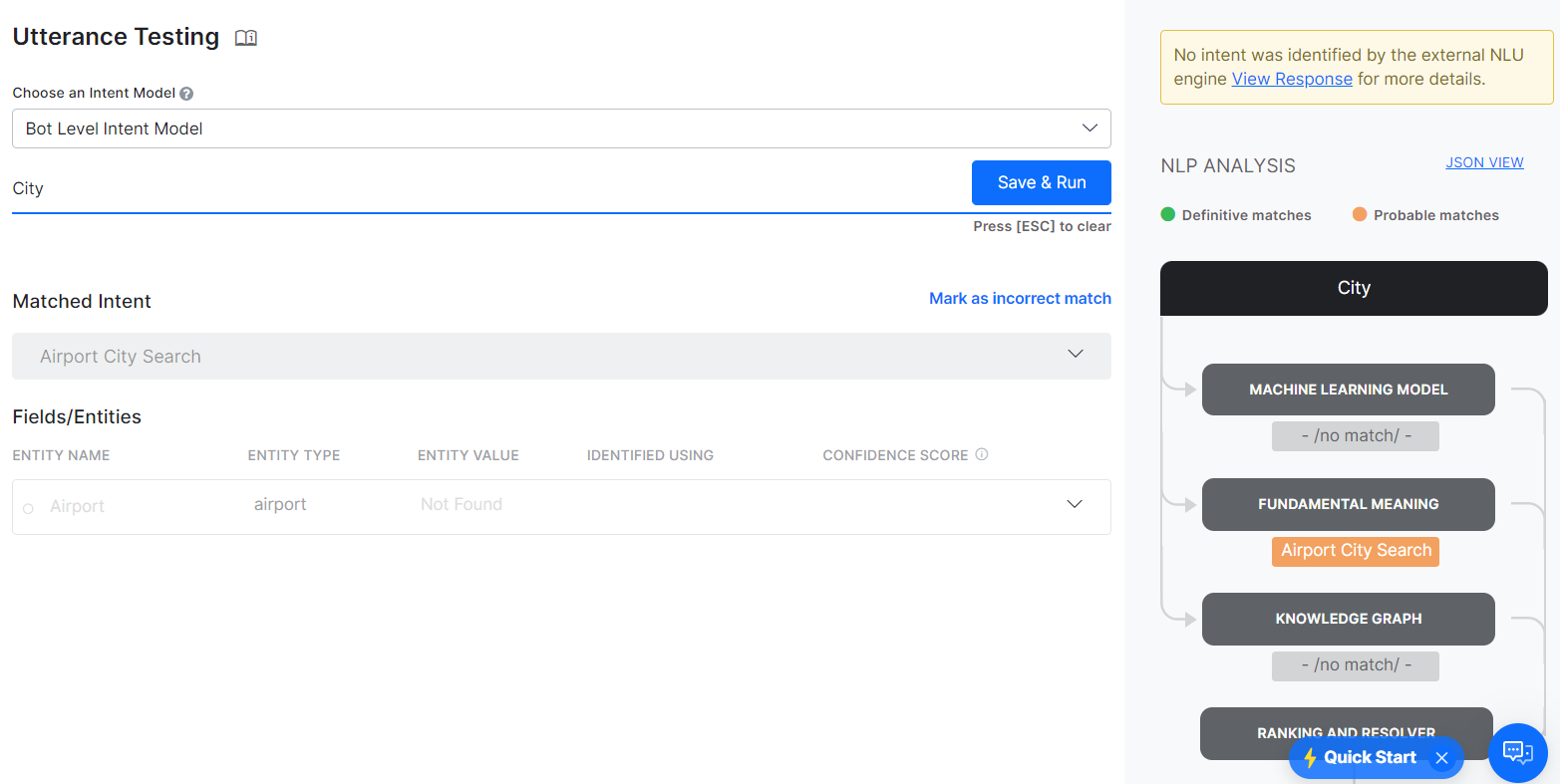
Task: Select the Knowledge Graph node
Action: (x=1348, y=619)
